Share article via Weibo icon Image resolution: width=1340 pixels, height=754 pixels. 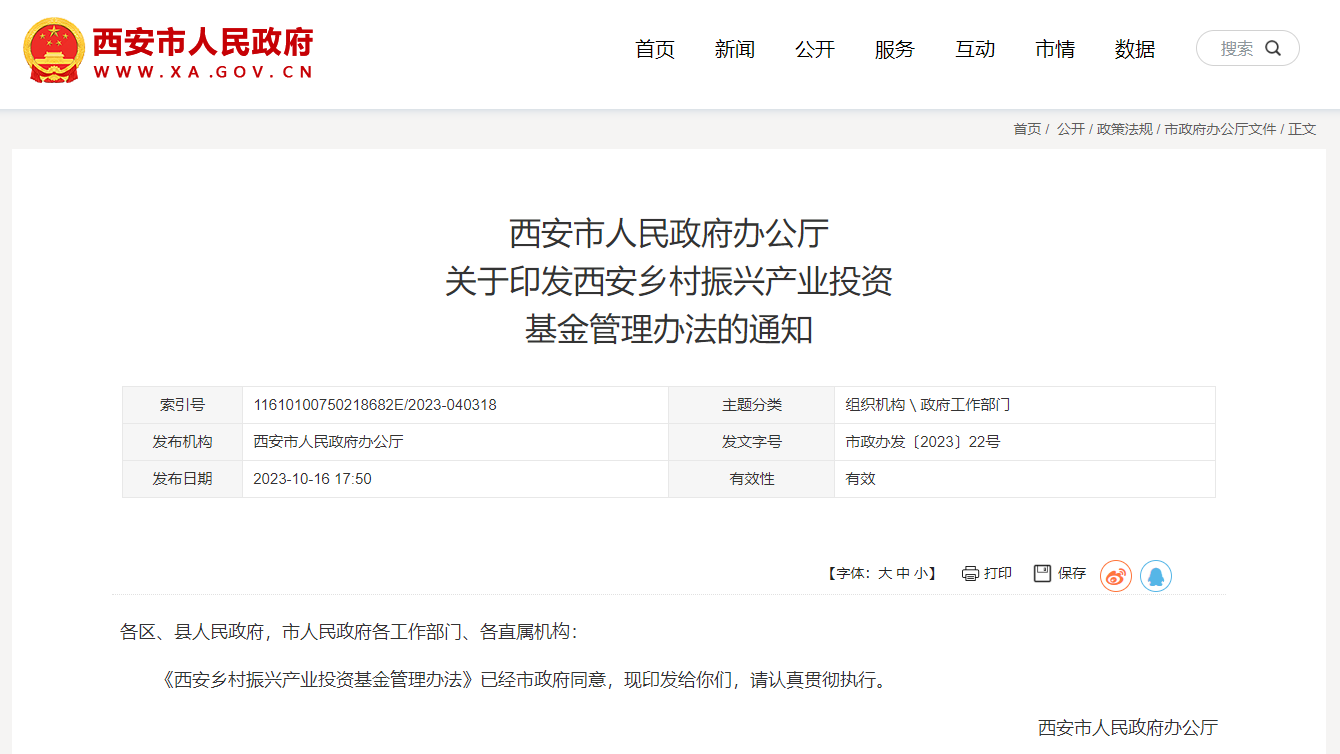click(x=1115, y=576)
